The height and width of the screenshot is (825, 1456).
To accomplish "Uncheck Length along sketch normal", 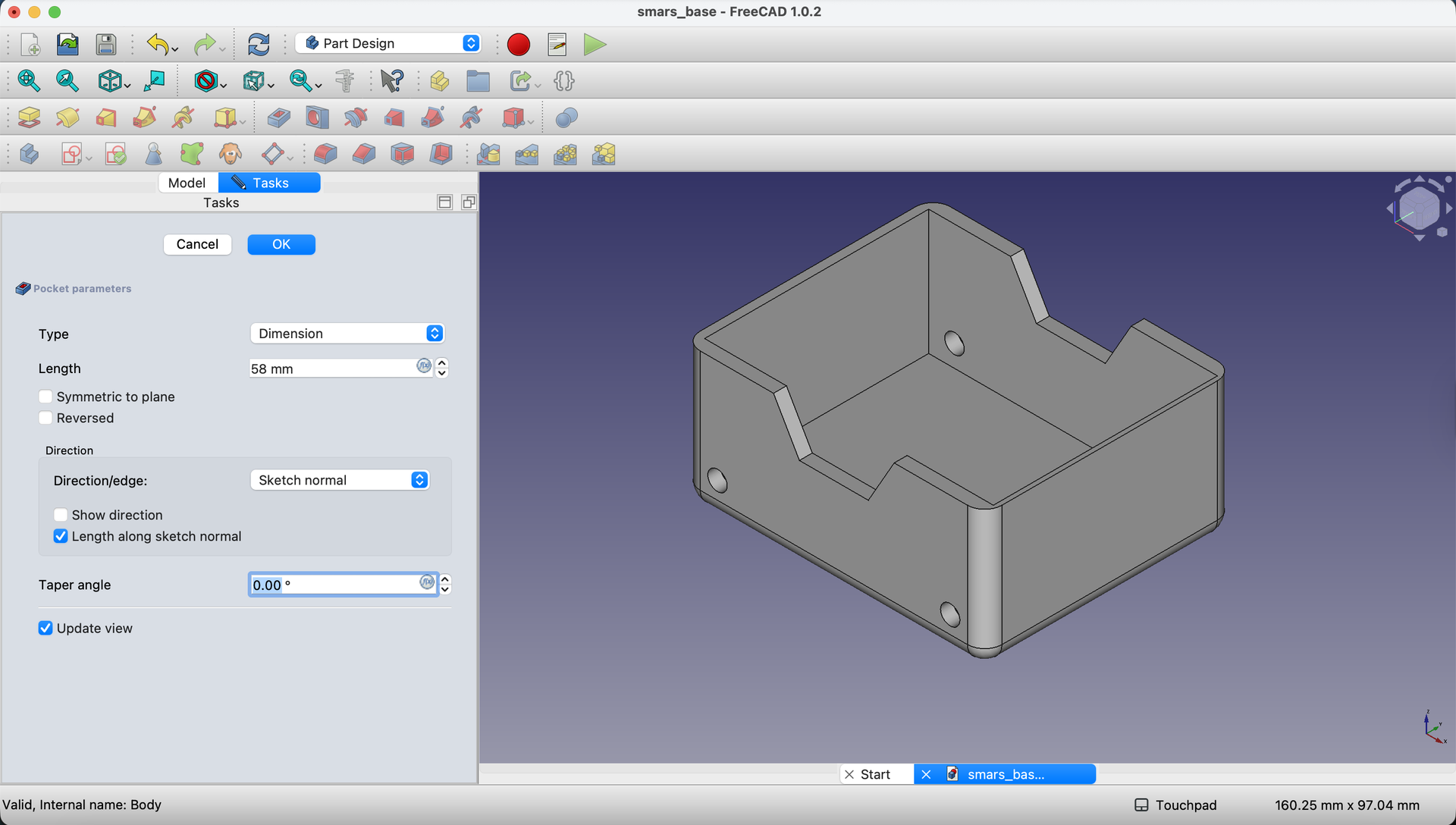I will [x=61, y=536].
